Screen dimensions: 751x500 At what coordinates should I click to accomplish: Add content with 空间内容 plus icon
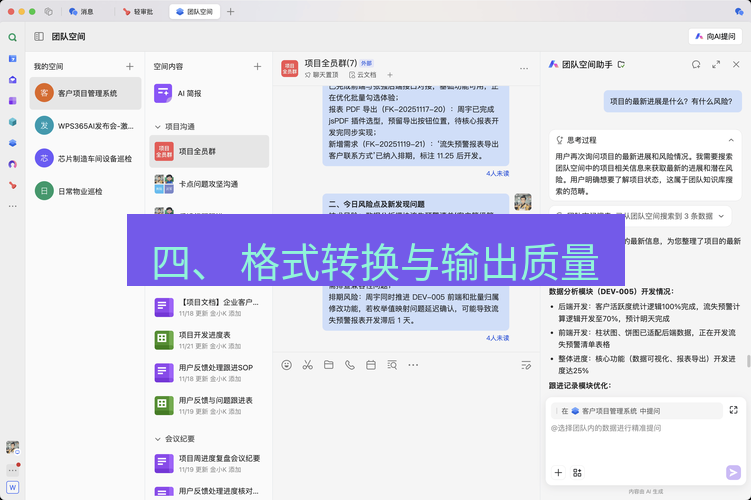point(257,67)
